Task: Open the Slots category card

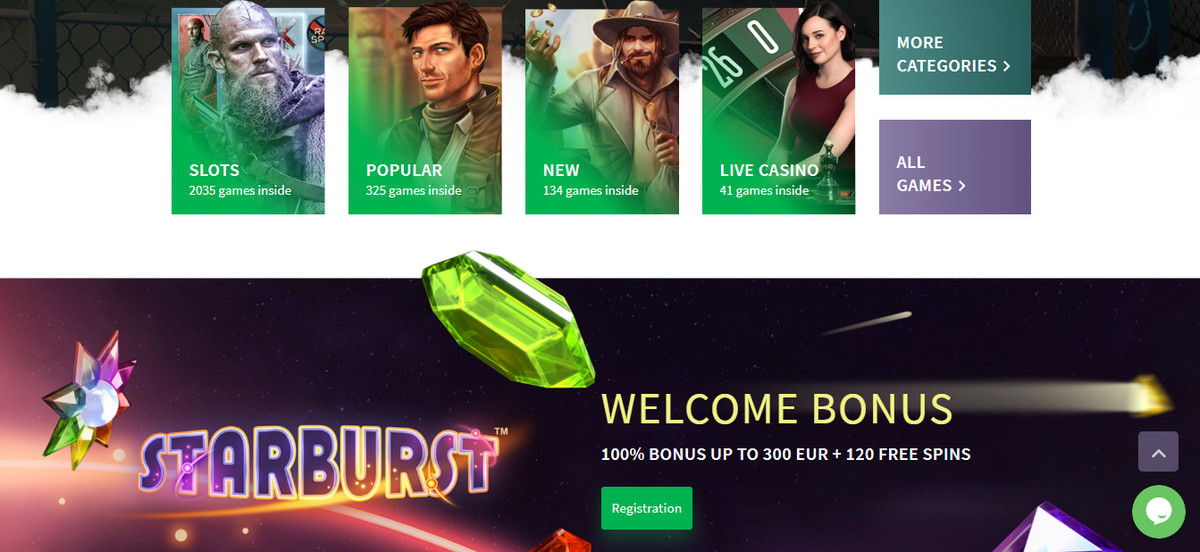Action: [x=248, y=111]
